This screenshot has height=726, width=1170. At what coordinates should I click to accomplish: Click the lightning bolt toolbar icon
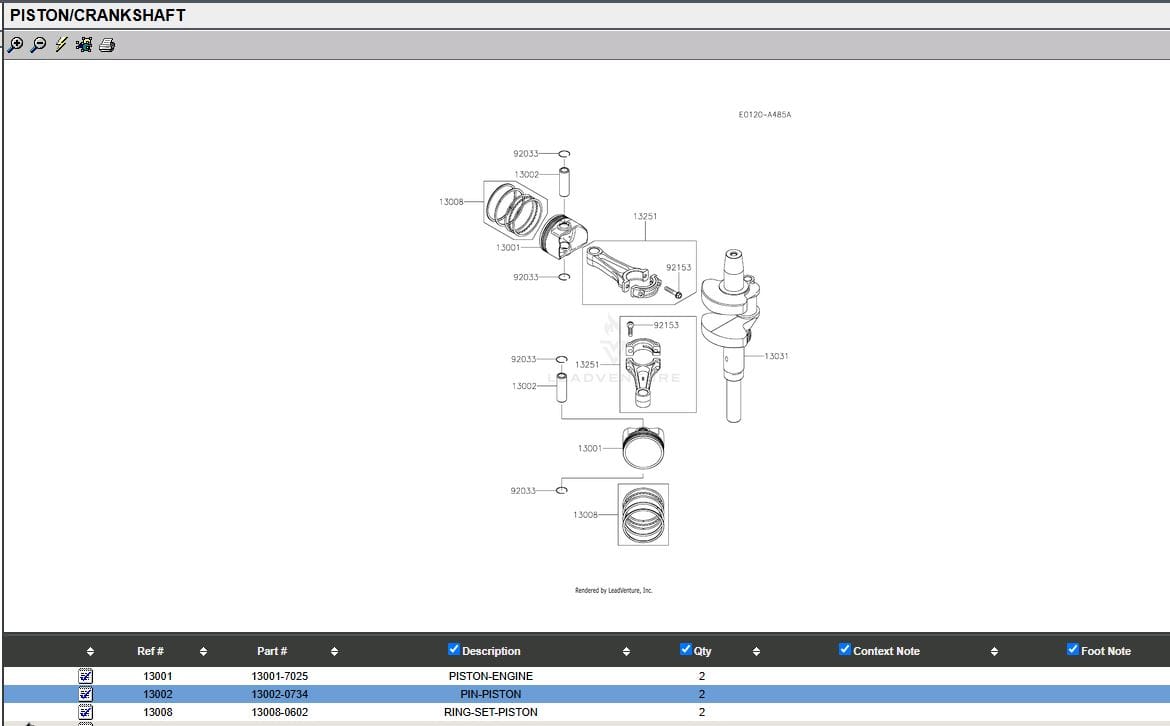pyautogui.click(x=61, y=44)
